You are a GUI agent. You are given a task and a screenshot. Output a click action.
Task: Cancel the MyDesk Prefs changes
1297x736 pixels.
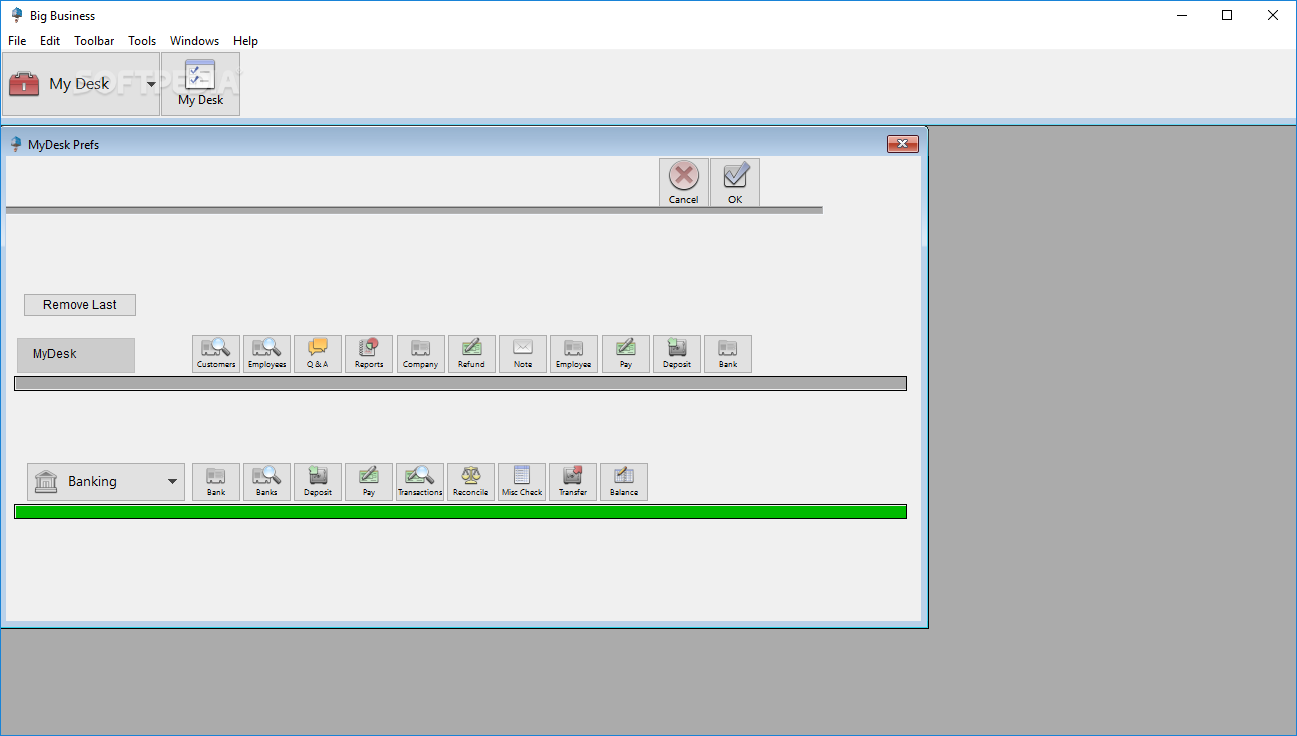click(684, 183)
